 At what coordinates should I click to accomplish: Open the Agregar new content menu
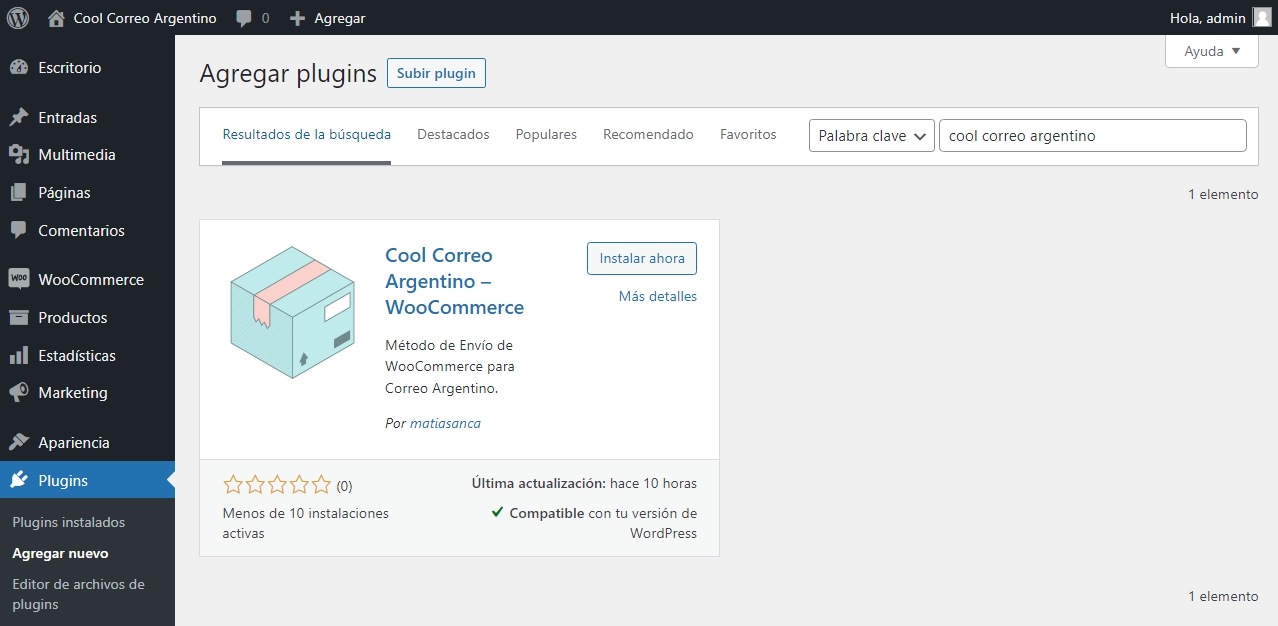(327, 18)
